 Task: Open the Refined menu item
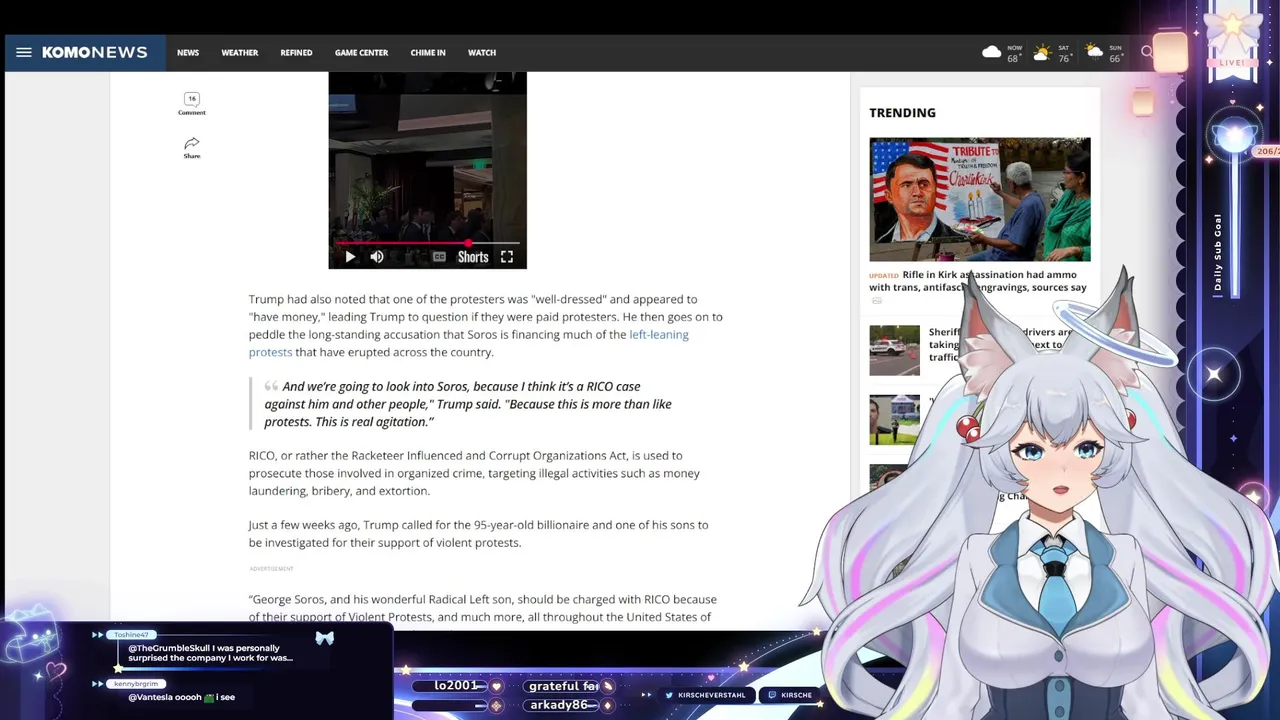pos(296,52)
